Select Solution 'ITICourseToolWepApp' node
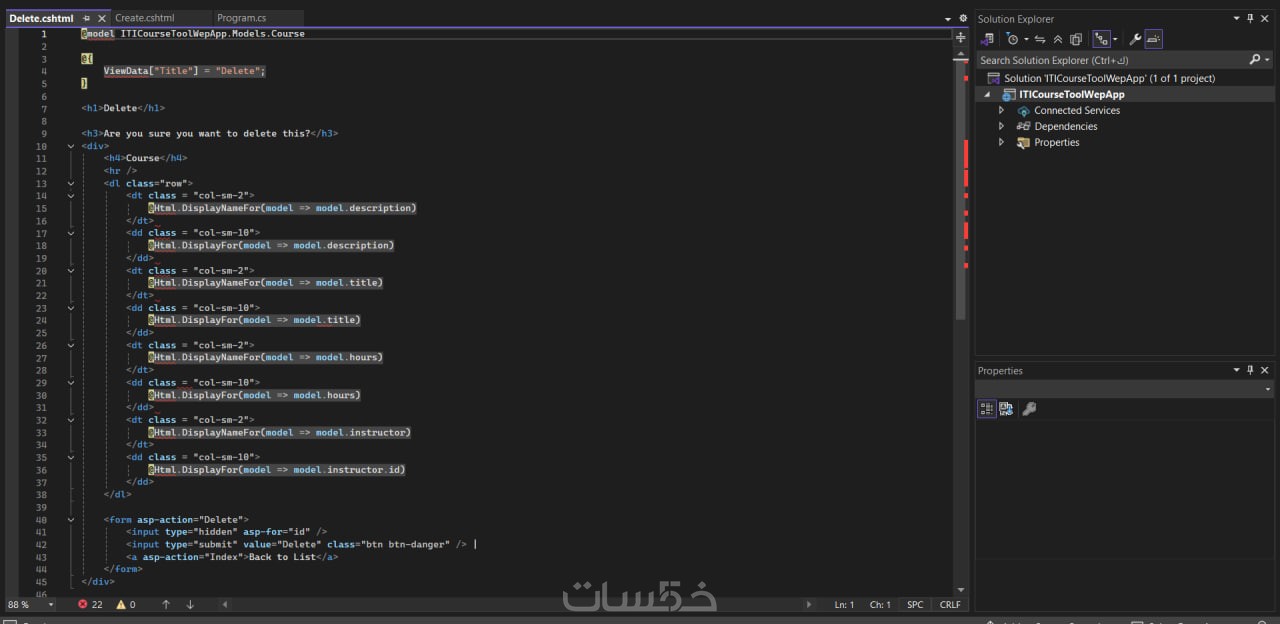This screenshot has height=624, width=1280. 1109,78
